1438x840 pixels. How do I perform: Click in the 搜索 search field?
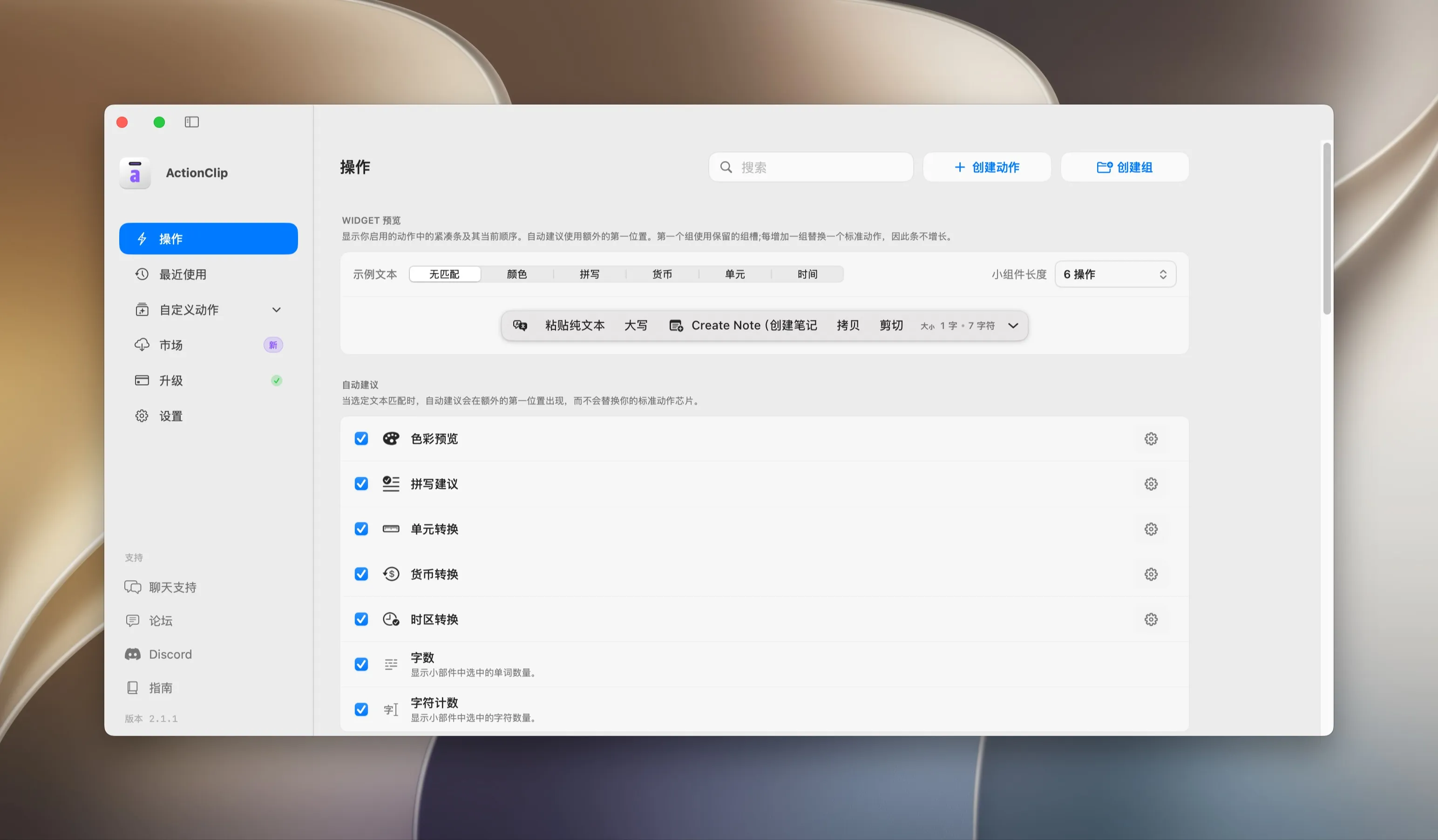click(x=810, y=167)
